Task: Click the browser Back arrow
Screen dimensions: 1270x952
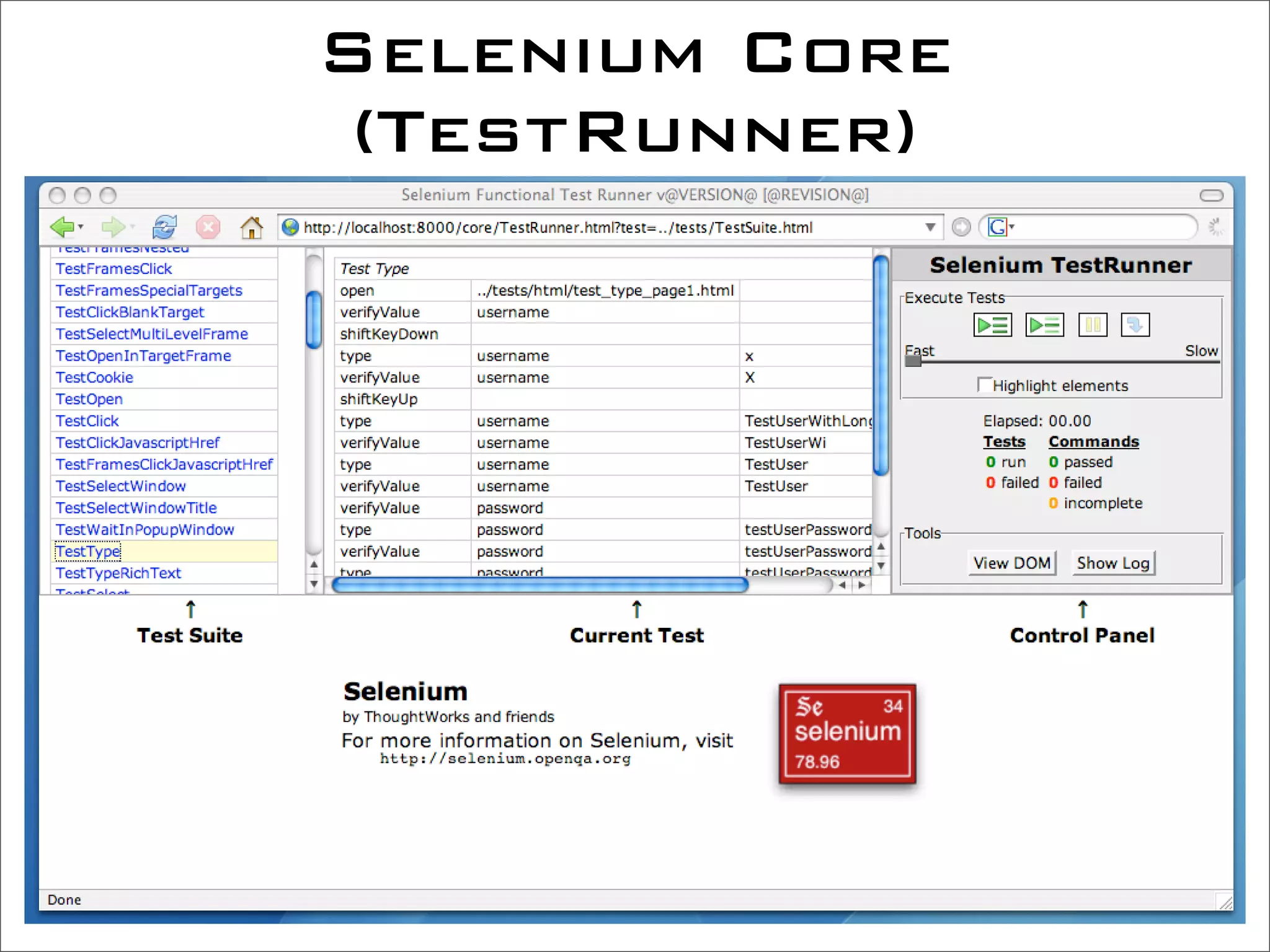Action: click(x=61, y=227)
